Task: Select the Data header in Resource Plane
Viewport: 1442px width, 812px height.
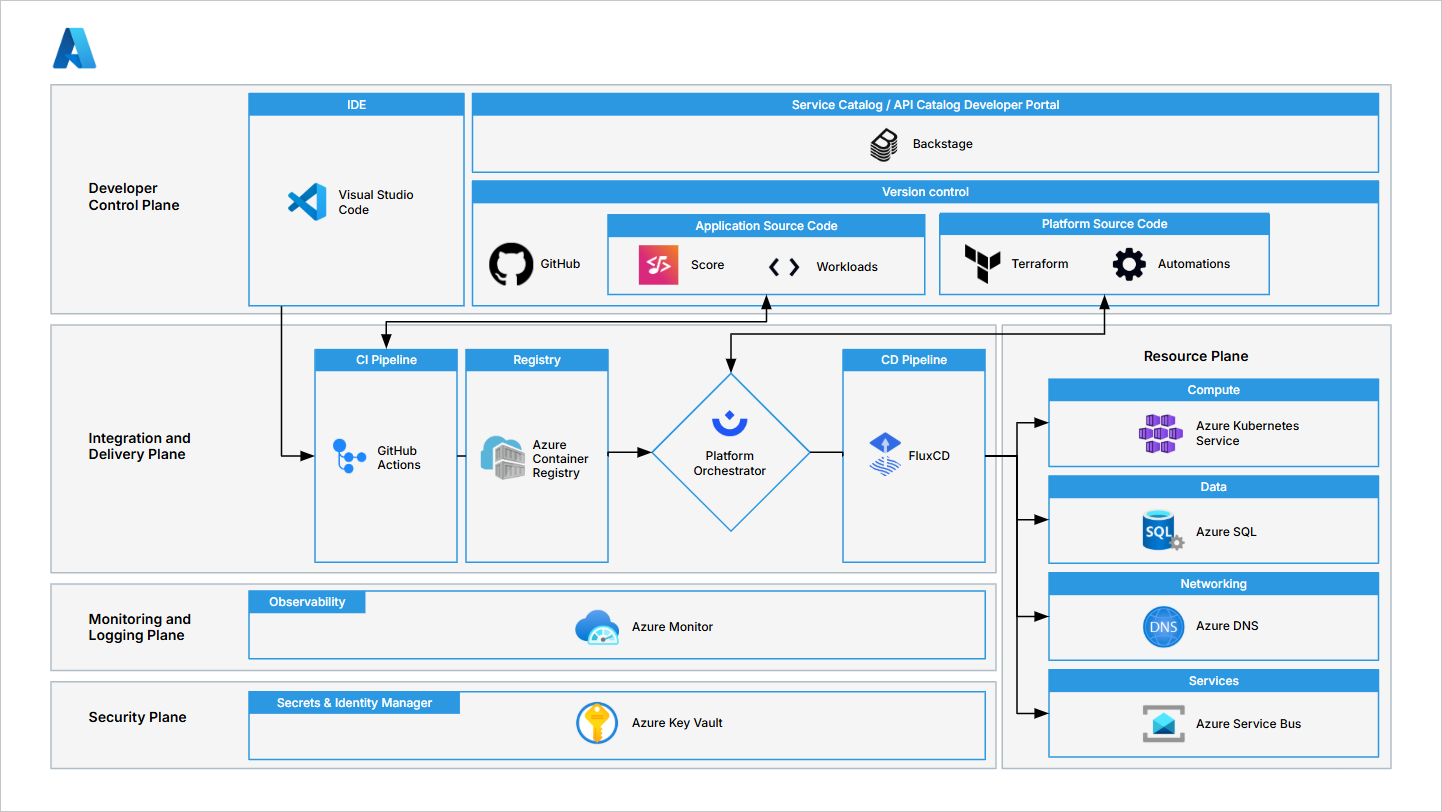Action: [1213, 487]
